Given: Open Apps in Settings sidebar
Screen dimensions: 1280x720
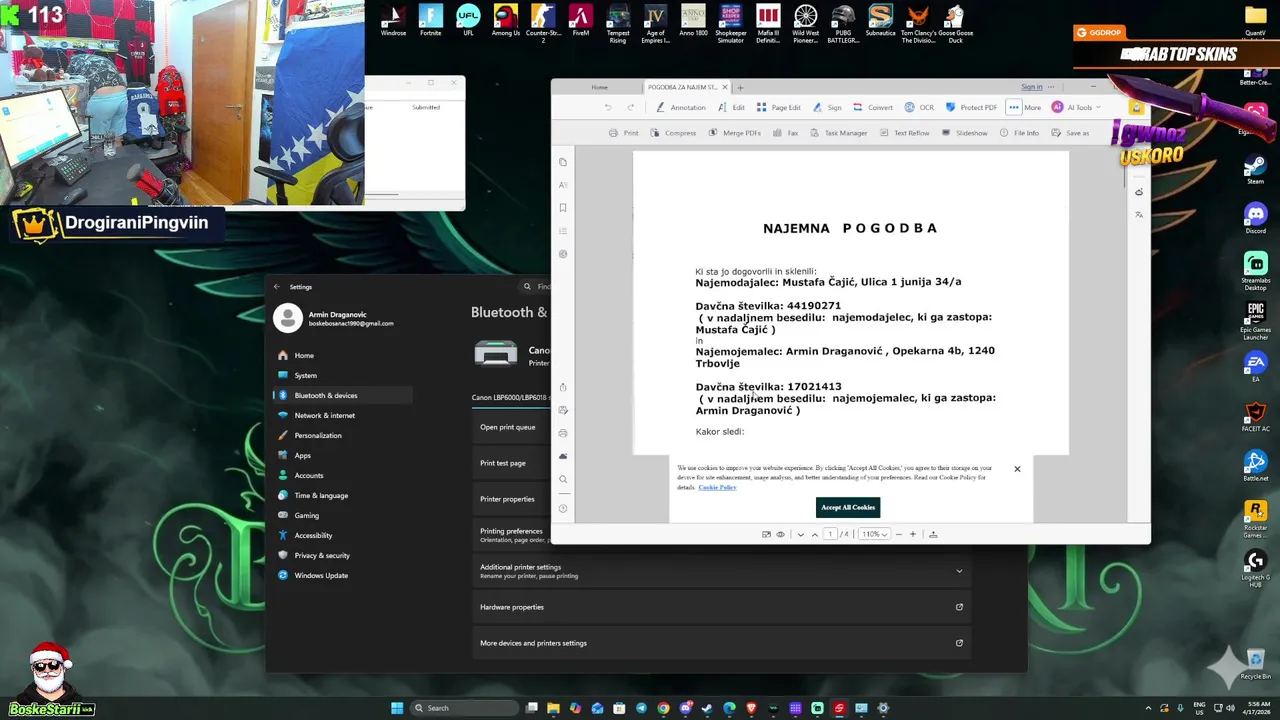Looking at the screenshot, I should click(x=342, y=455).
